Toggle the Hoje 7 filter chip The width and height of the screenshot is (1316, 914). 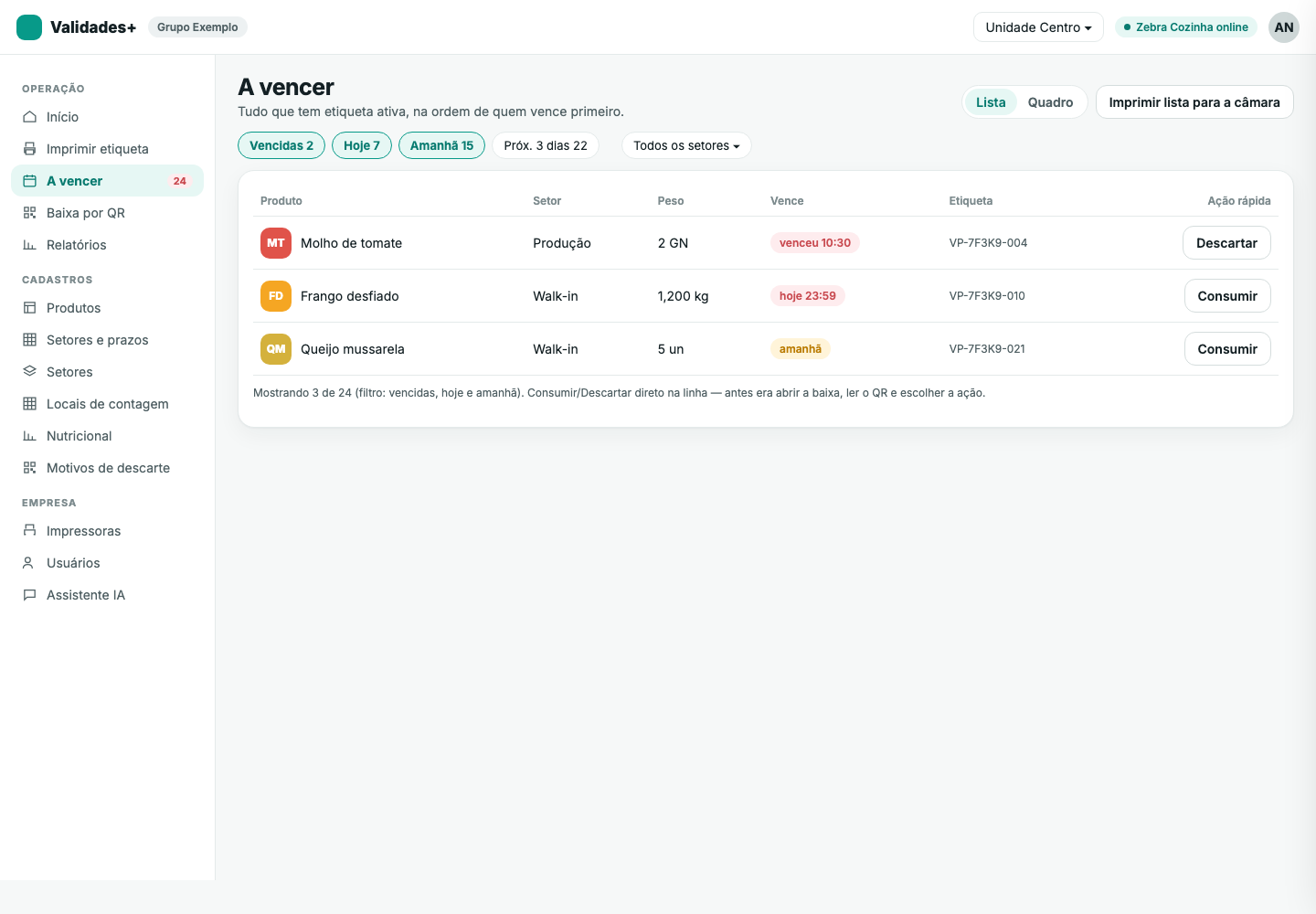362,145
